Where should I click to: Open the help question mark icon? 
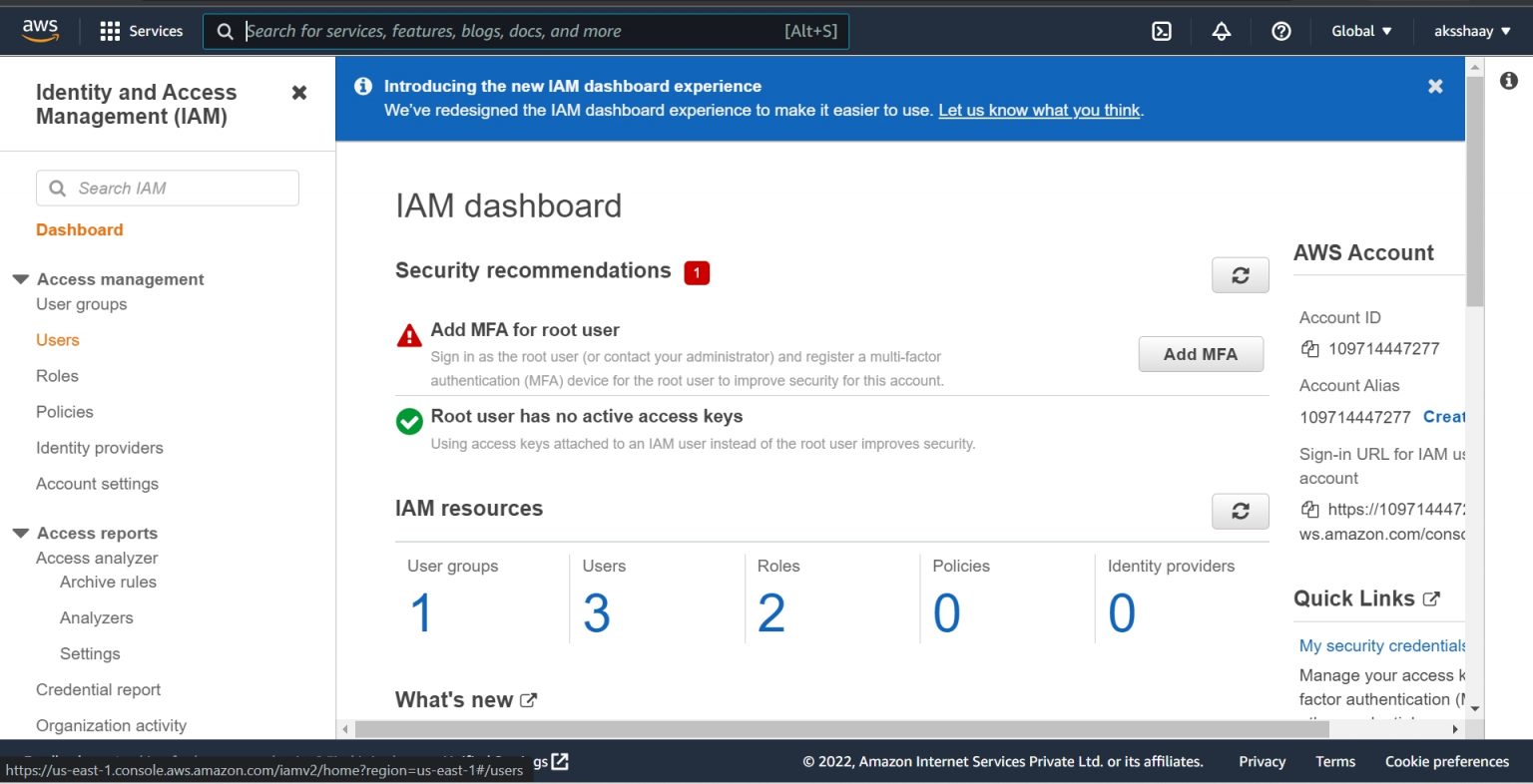click(1281, 31)
